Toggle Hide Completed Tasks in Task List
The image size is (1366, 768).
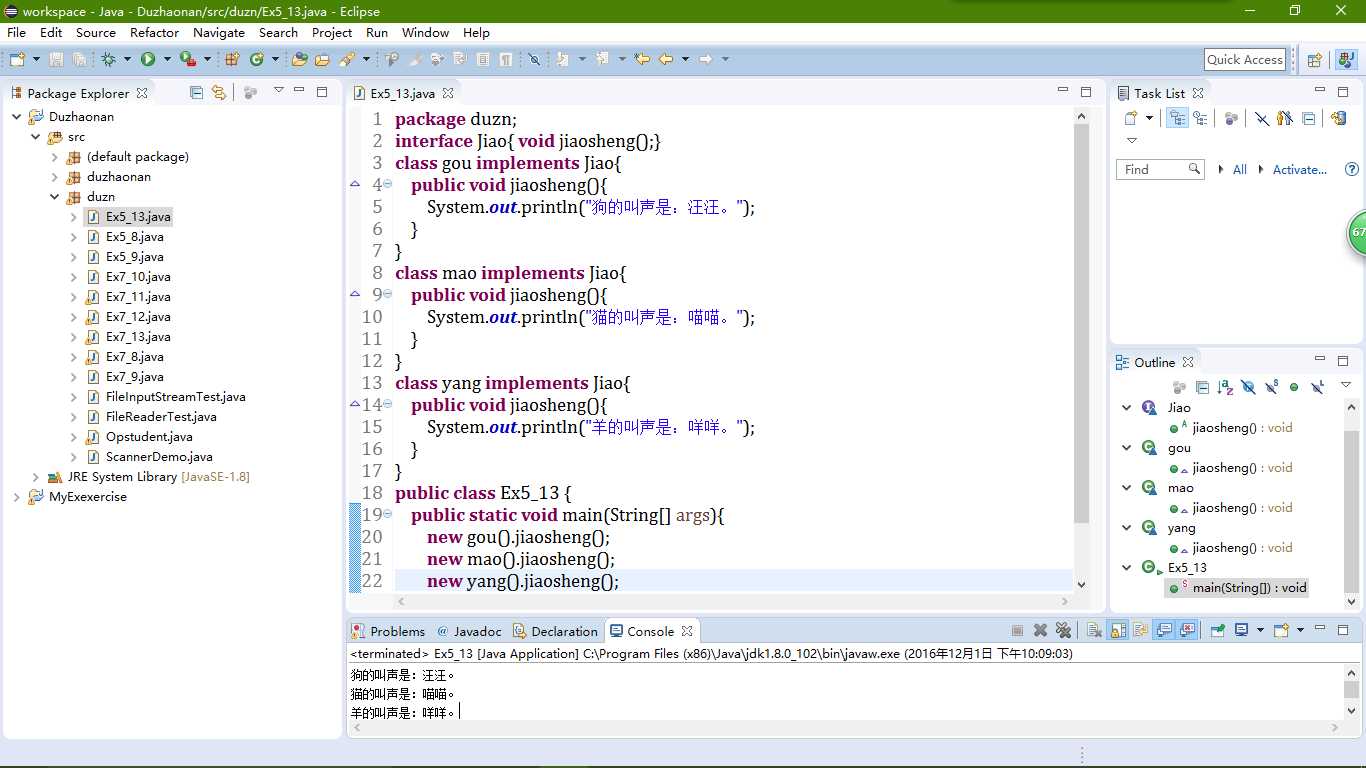coord(1262,118)
